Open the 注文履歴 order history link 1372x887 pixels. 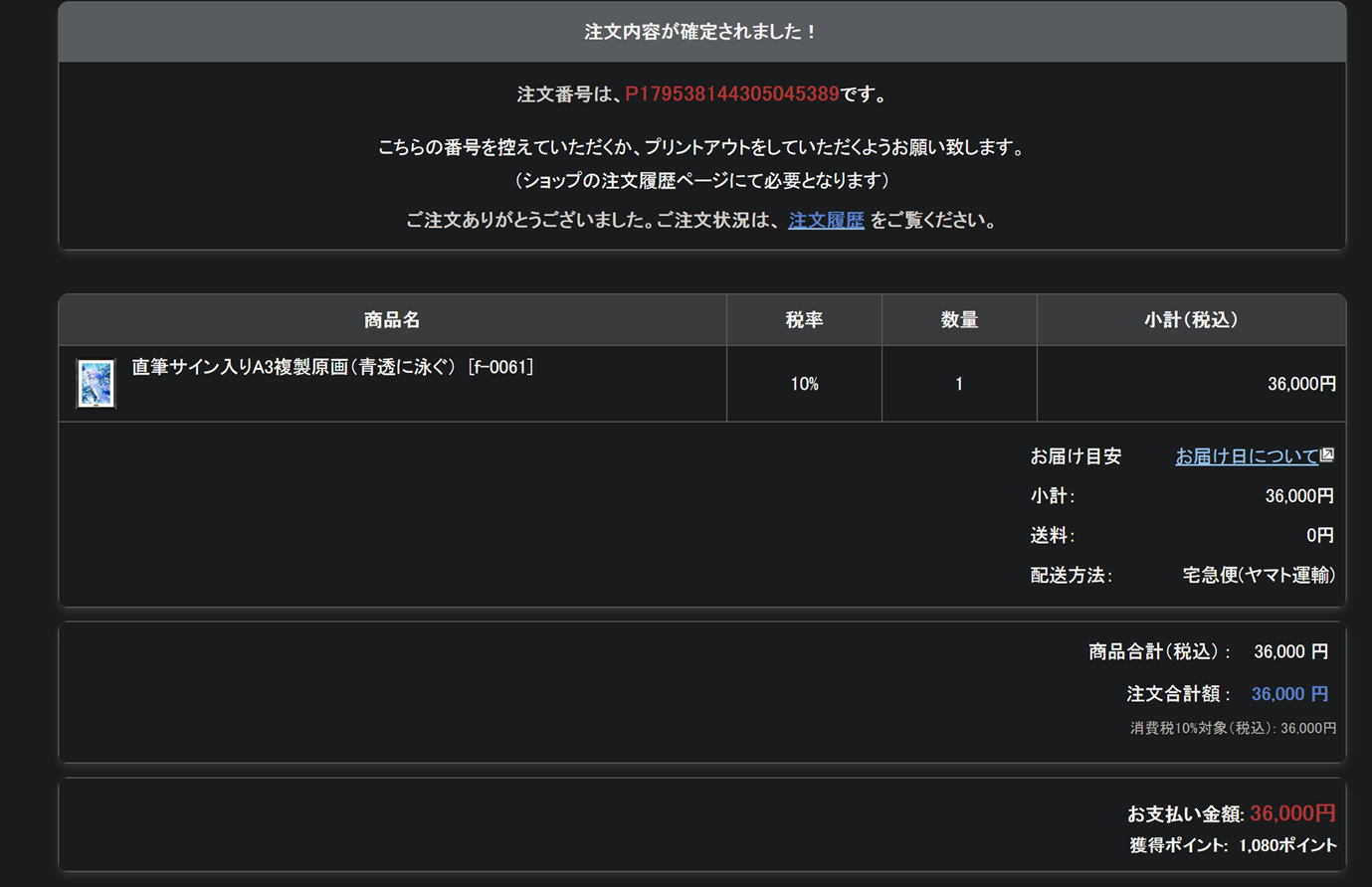826,221
